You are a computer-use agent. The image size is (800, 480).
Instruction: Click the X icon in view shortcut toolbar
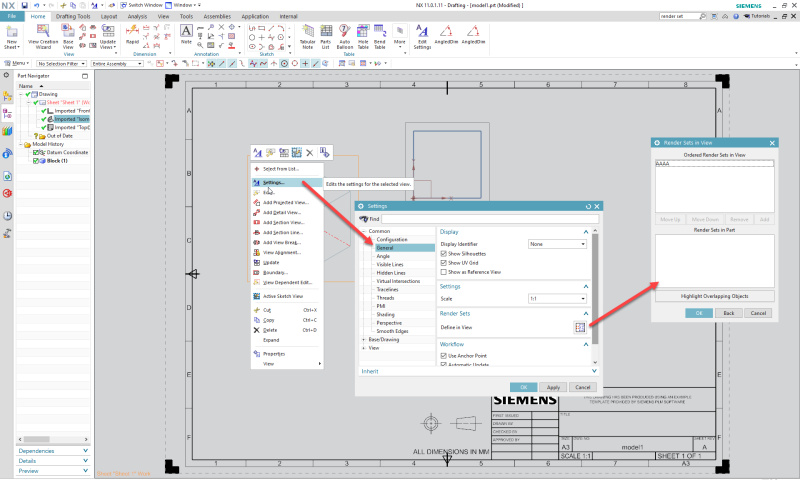click(310, 153)
